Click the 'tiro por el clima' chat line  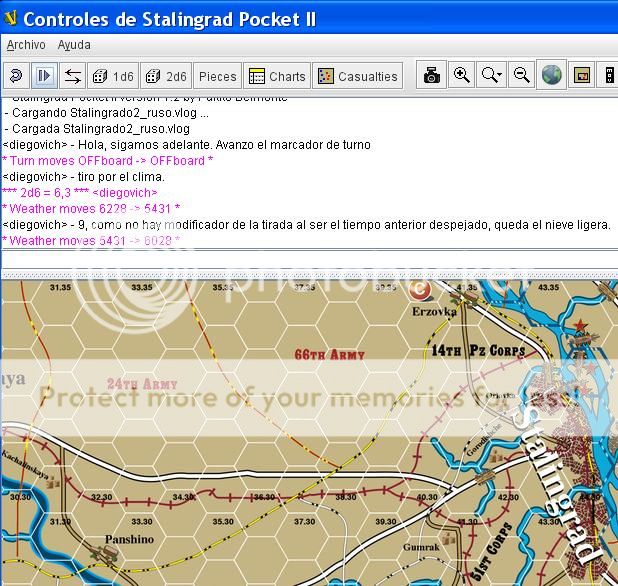pos(83,177)
